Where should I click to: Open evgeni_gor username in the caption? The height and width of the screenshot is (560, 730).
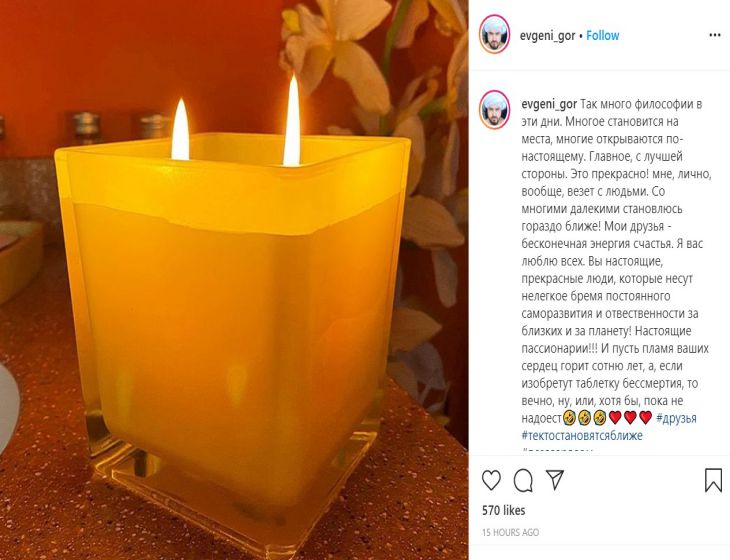[549, 104]
